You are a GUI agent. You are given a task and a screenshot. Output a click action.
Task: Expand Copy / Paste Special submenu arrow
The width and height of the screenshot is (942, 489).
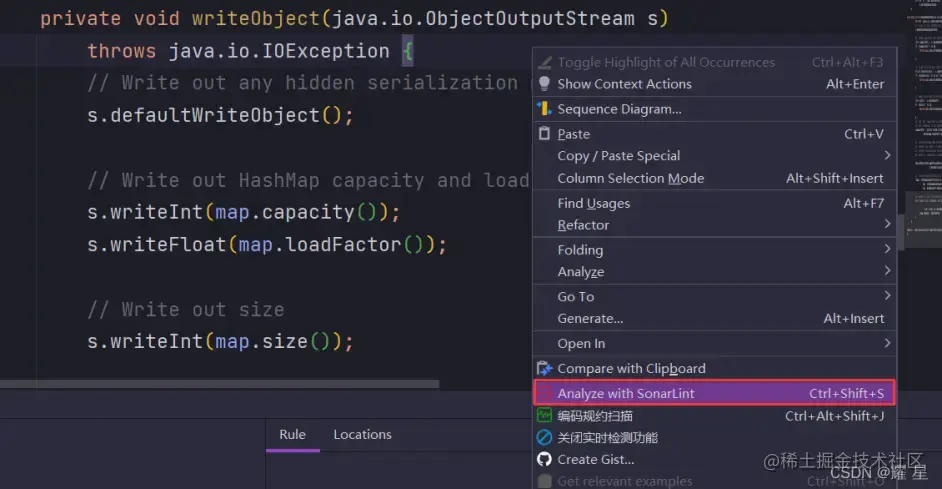pyautogui.click(x=887, y=155)
